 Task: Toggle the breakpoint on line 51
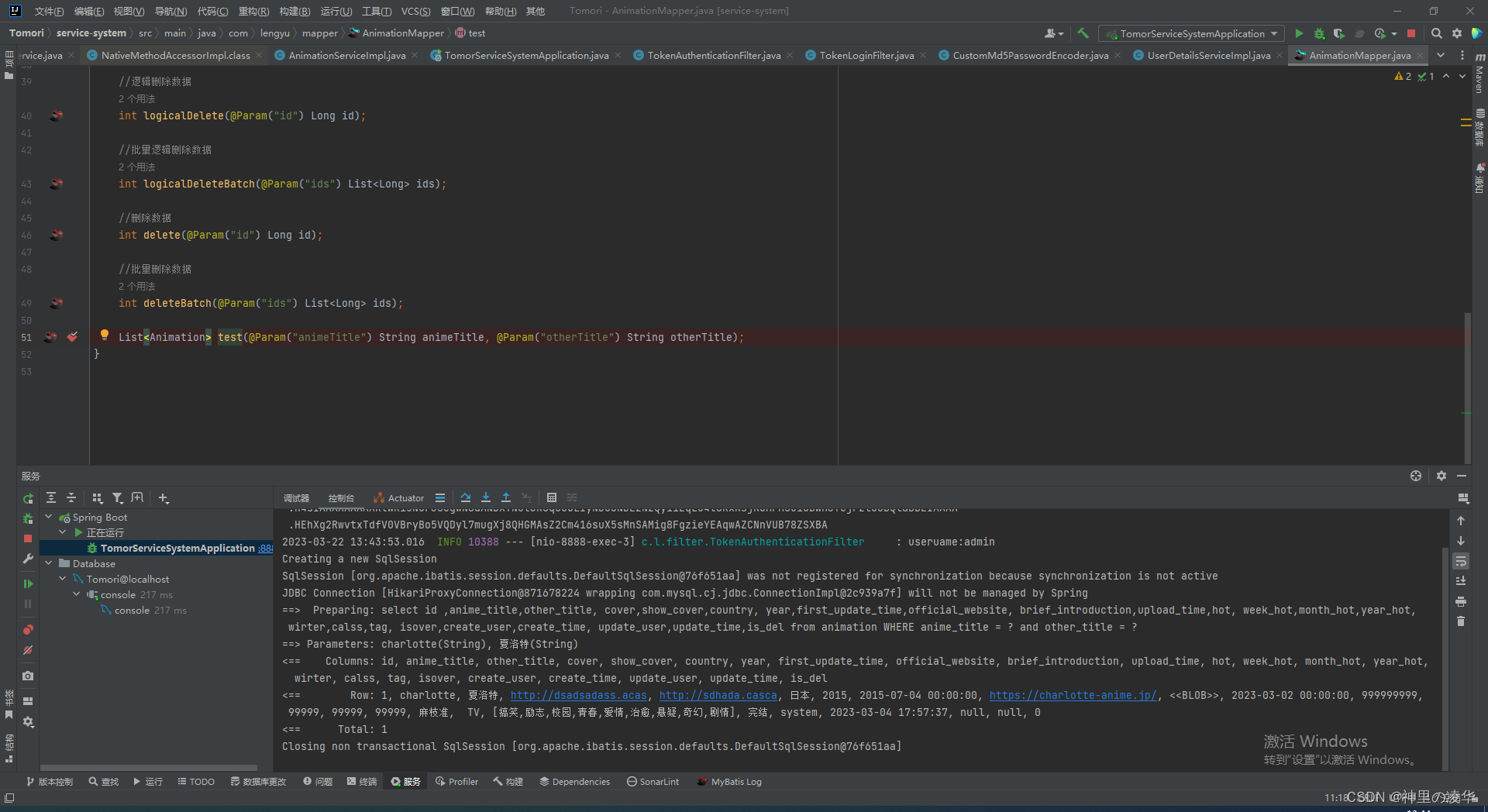(72, 337)
